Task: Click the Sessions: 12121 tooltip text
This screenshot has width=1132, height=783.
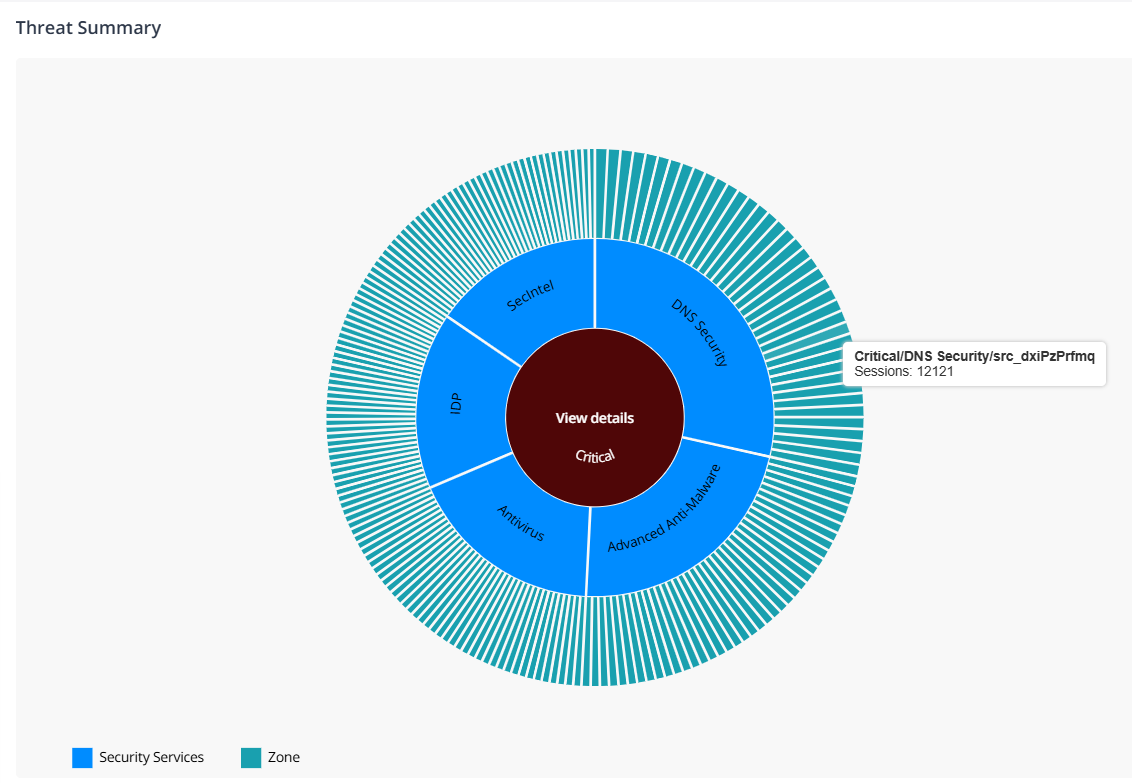Action: [903, 372]
